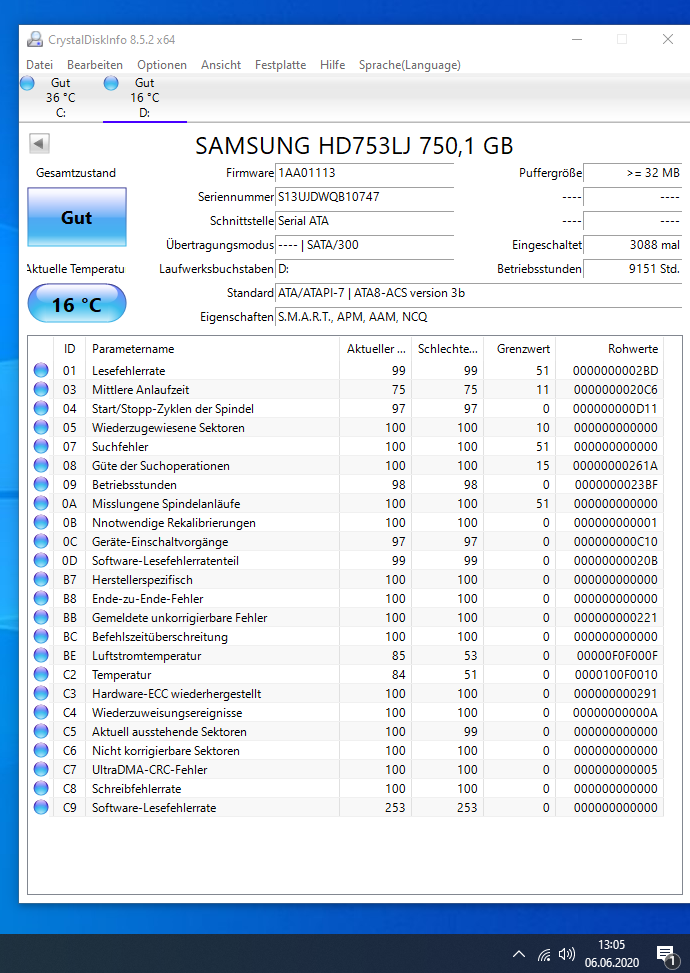Click the status icon of Suchfehler row
This screenshot has height=973, width=690.
[x=41, y=446]
